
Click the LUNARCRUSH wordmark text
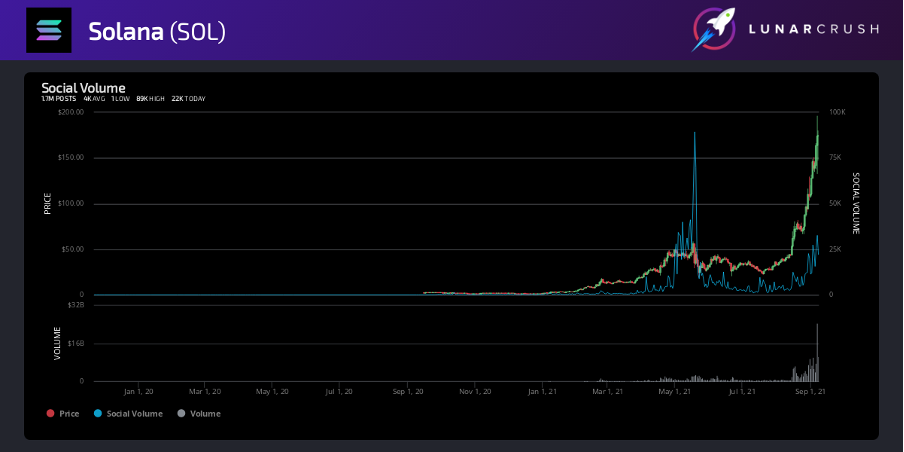pyautogui.click(x=813, y=29)
